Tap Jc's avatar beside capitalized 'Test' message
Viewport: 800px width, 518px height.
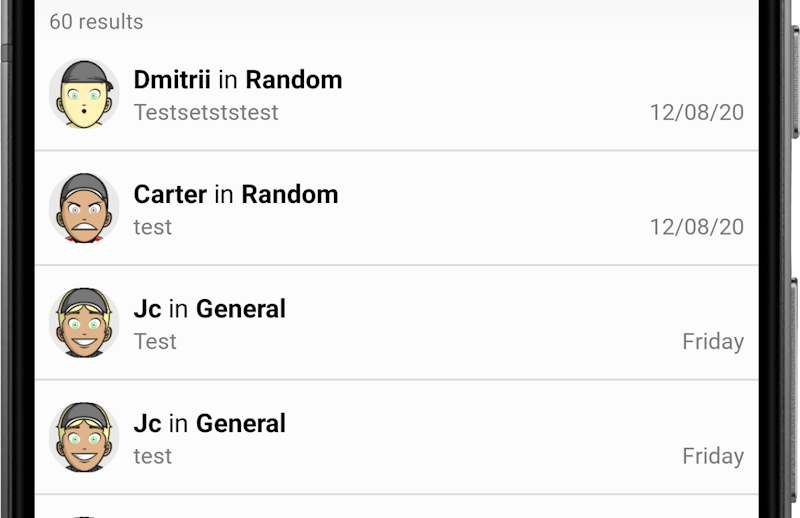[x=84, y=323]
